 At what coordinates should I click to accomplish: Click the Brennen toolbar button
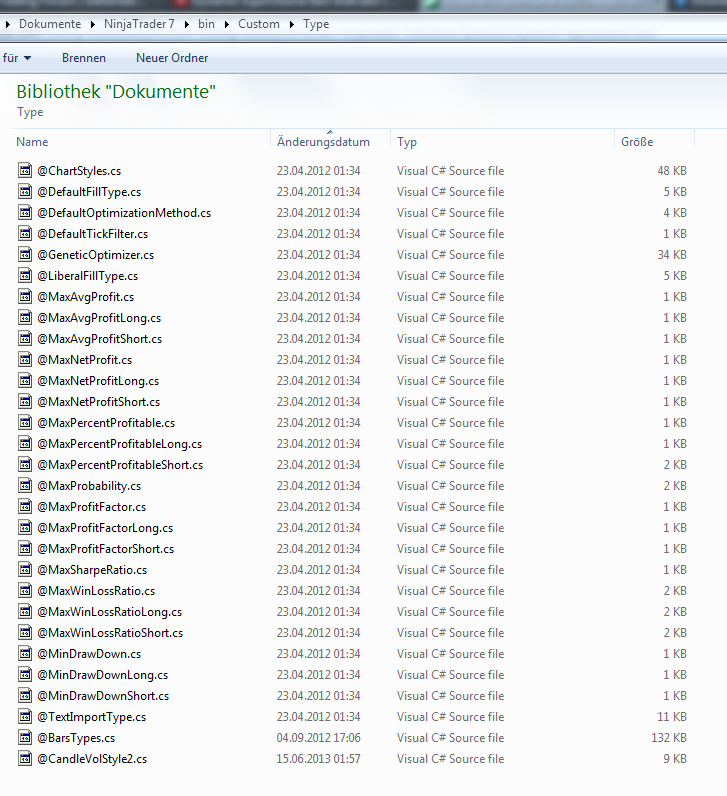pos(84,58)
